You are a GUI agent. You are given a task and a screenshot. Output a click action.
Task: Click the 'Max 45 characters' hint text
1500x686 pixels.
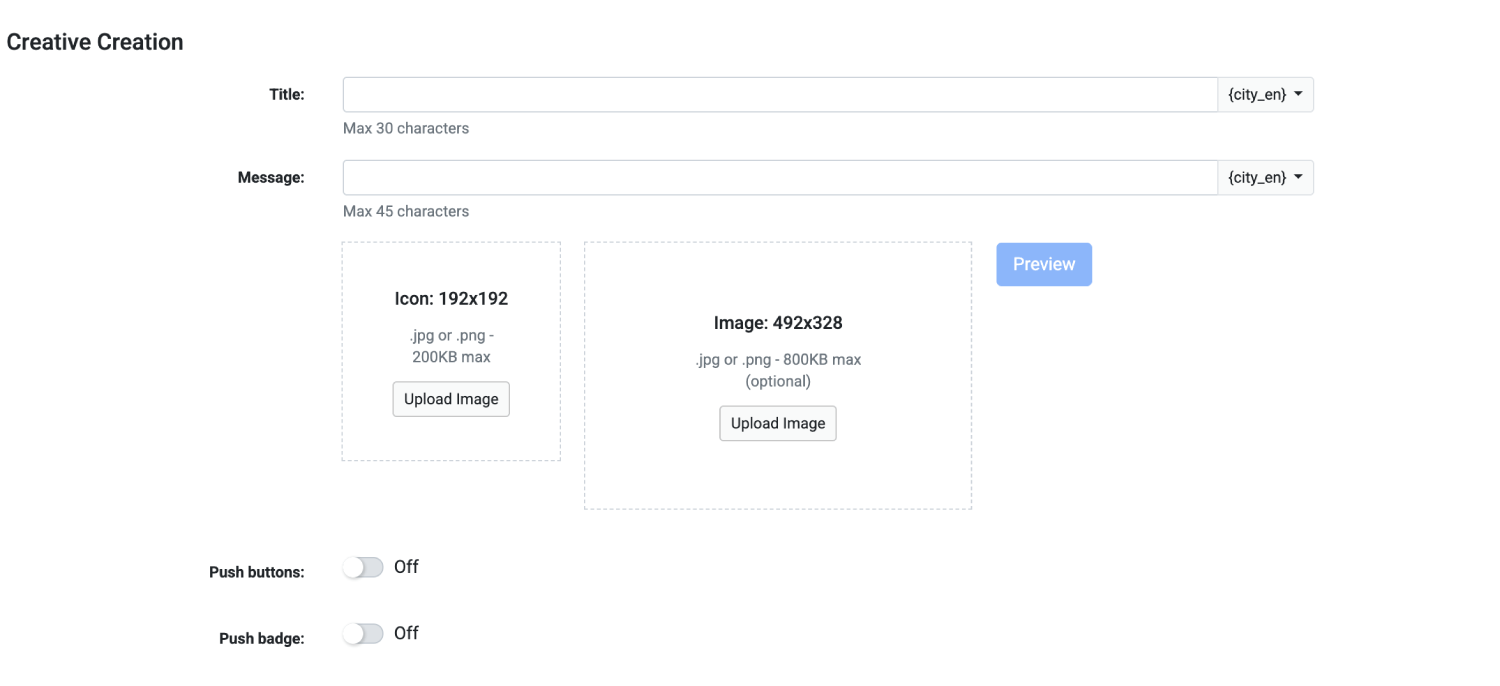point(406,211)
